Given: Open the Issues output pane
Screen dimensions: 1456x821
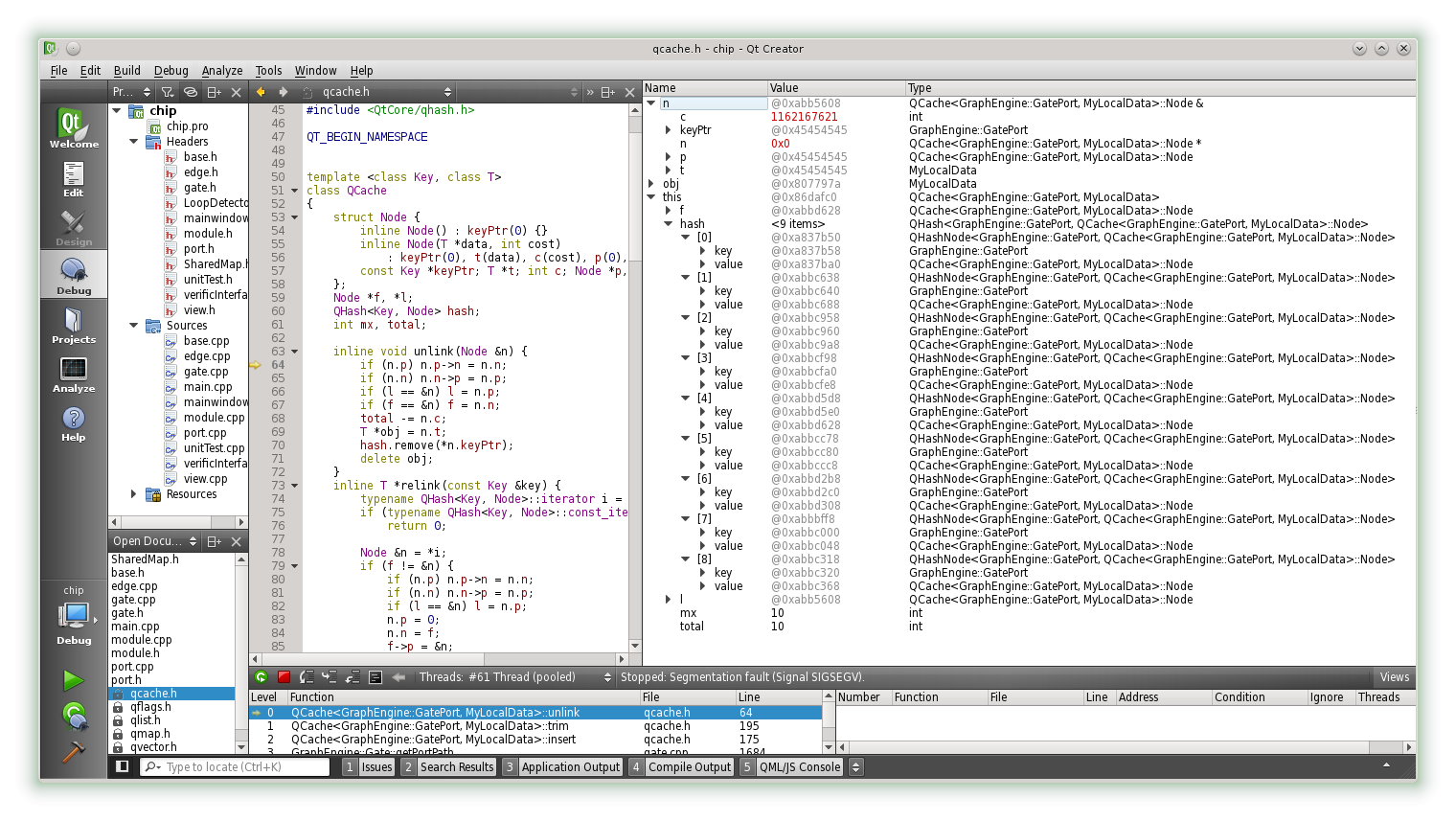Looking at the screenshot, I should (376, 766).
